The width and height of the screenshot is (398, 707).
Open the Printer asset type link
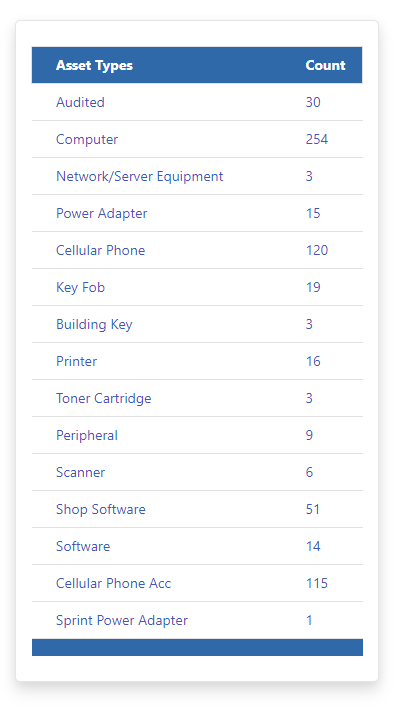click(x=76, y=361)
